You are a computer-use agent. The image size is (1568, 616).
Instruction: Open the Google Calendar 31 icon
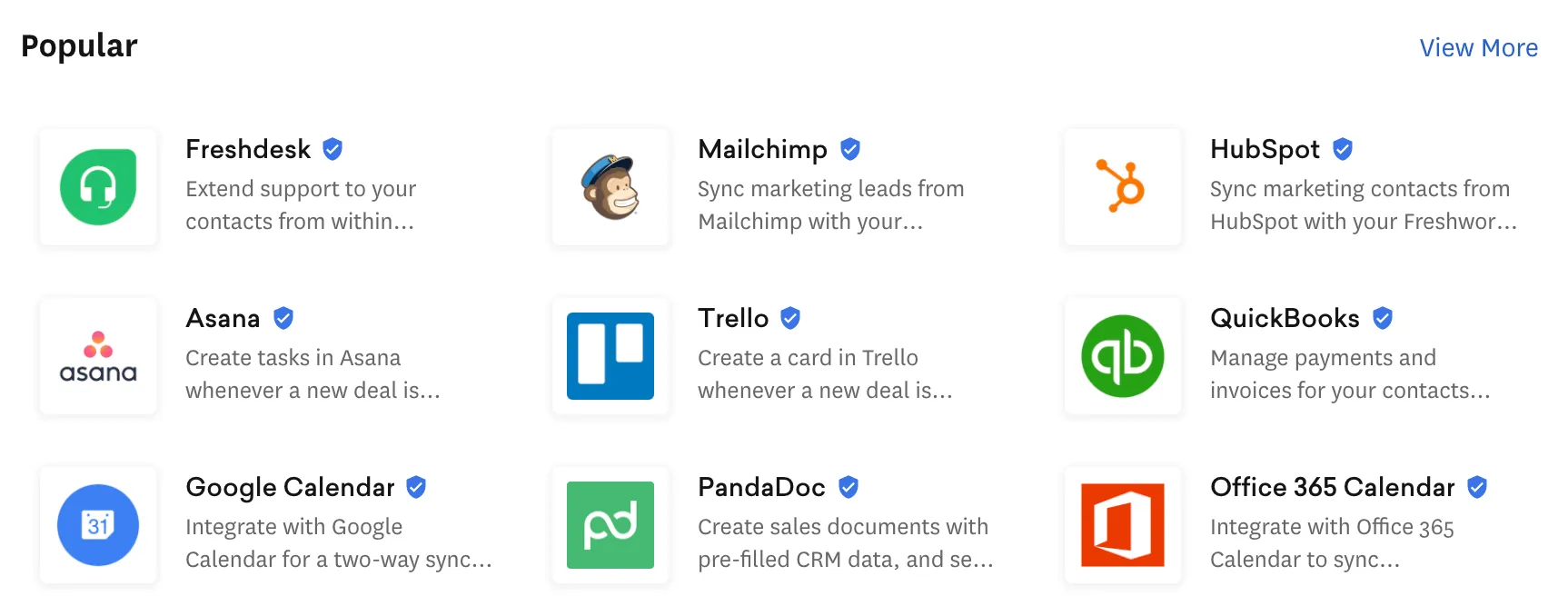[x=98, y=525]
